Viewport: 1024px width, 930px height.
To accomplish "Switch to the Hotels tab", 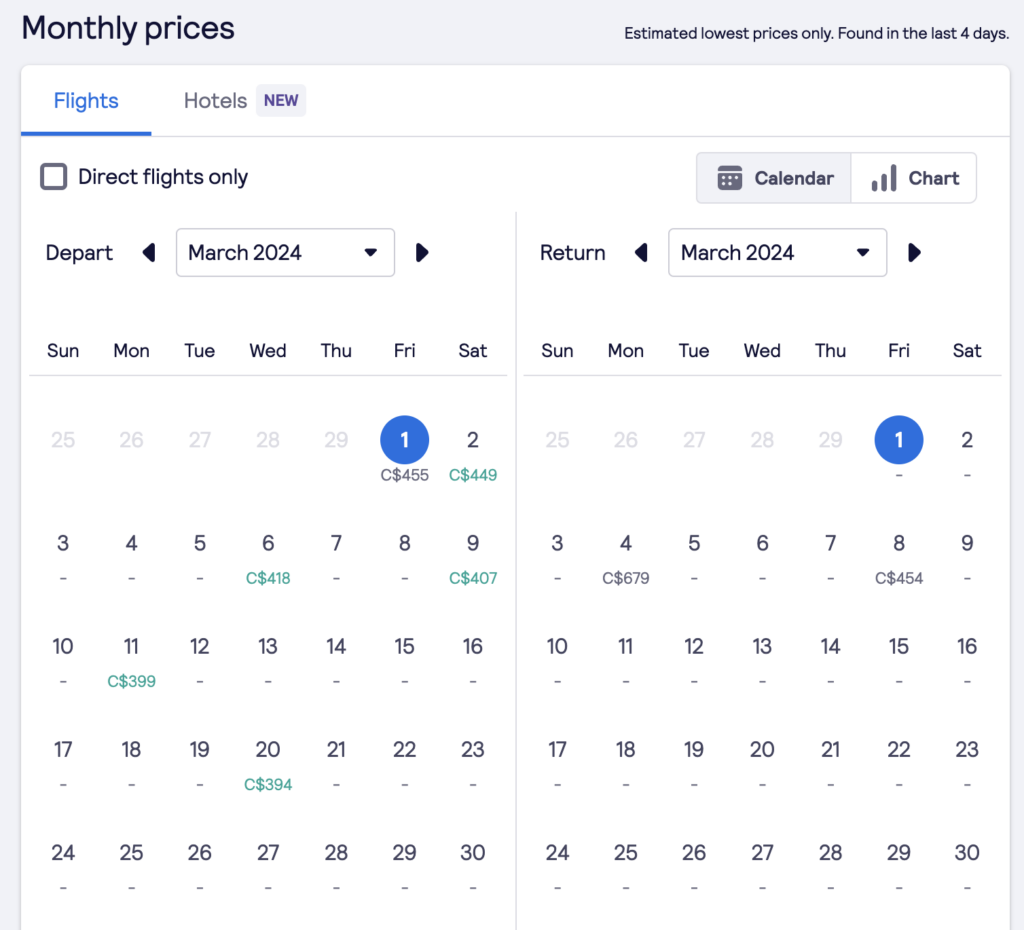I will pyautogui.click(x=214, y=100).
